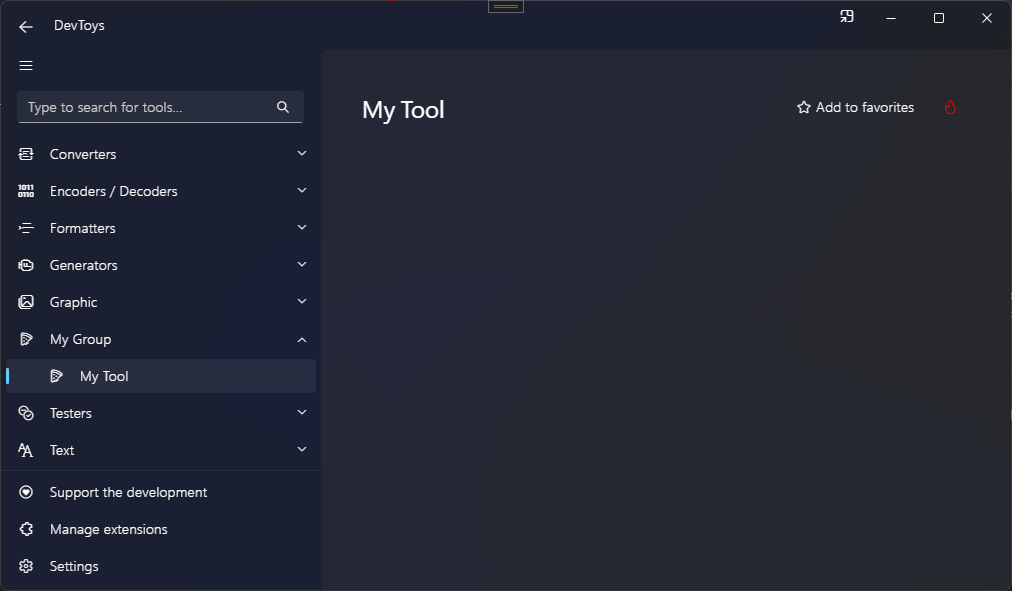Click the heart icon for support
The height and width of the screenshot is (591, 1012).
[x=26, y=492]
